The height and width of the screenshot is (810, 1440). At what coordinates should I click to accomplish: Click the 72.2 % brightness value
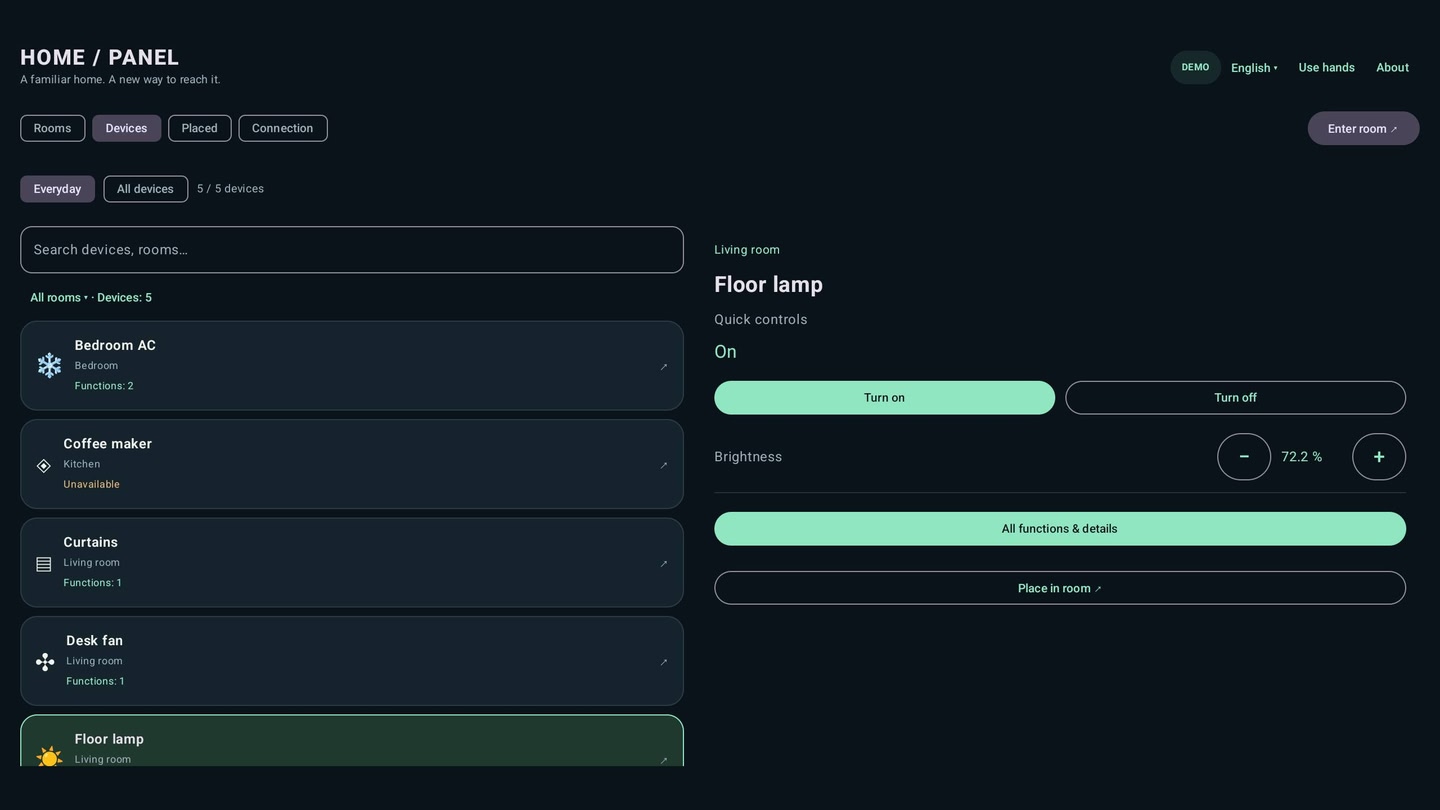coord(1301,457)
